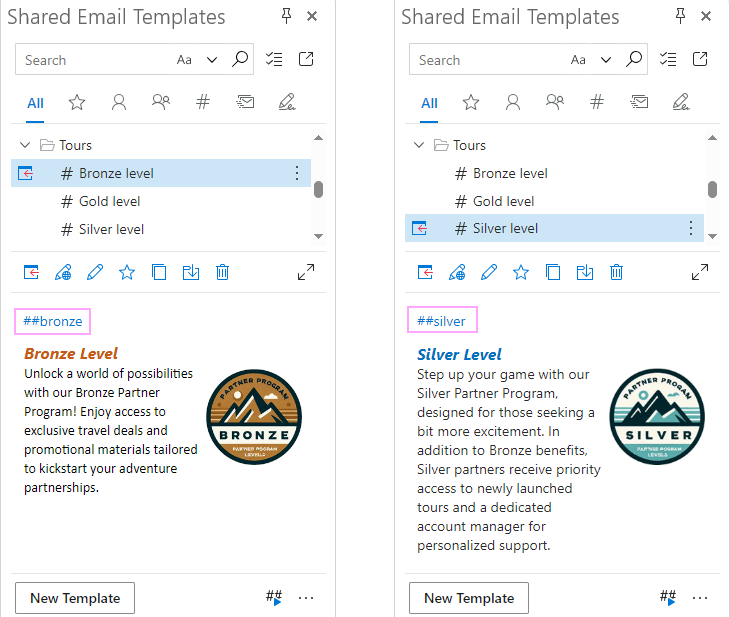Show Favorites star tab in left pane
Screen dimensions: 730x617
[x=77, y=102]
